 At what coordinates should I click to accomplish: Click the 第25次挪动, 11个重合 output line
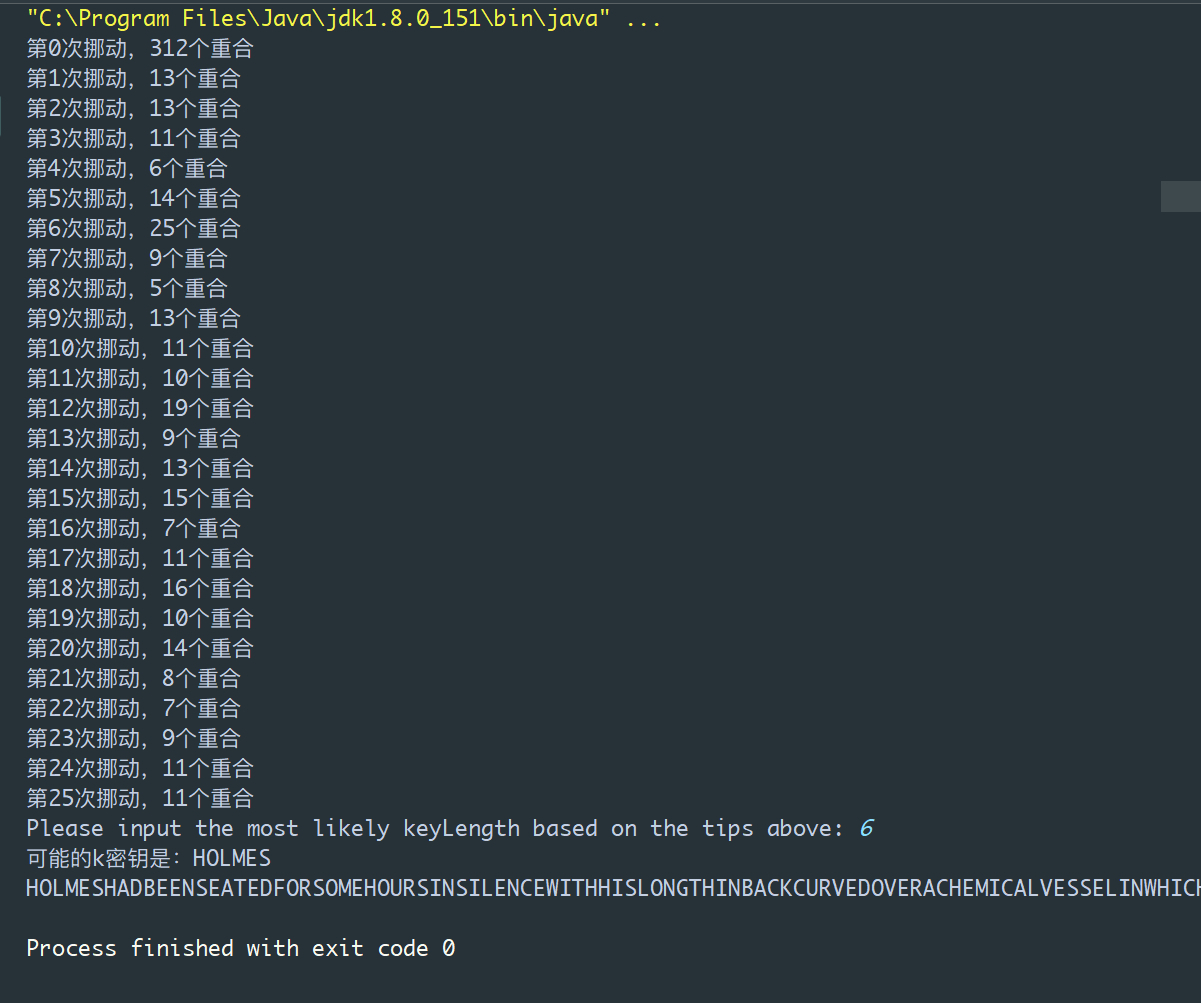click(140, 798)
